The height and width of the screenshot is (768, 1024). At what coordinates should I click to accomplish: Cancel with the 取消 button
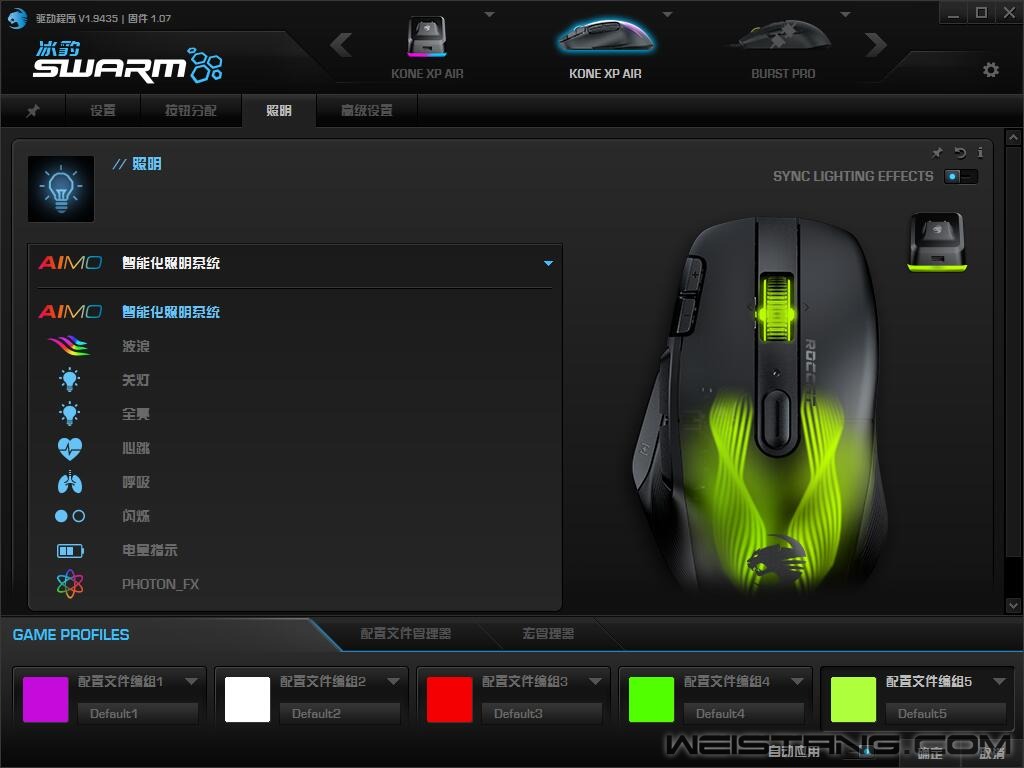click(x=992, y=752)
